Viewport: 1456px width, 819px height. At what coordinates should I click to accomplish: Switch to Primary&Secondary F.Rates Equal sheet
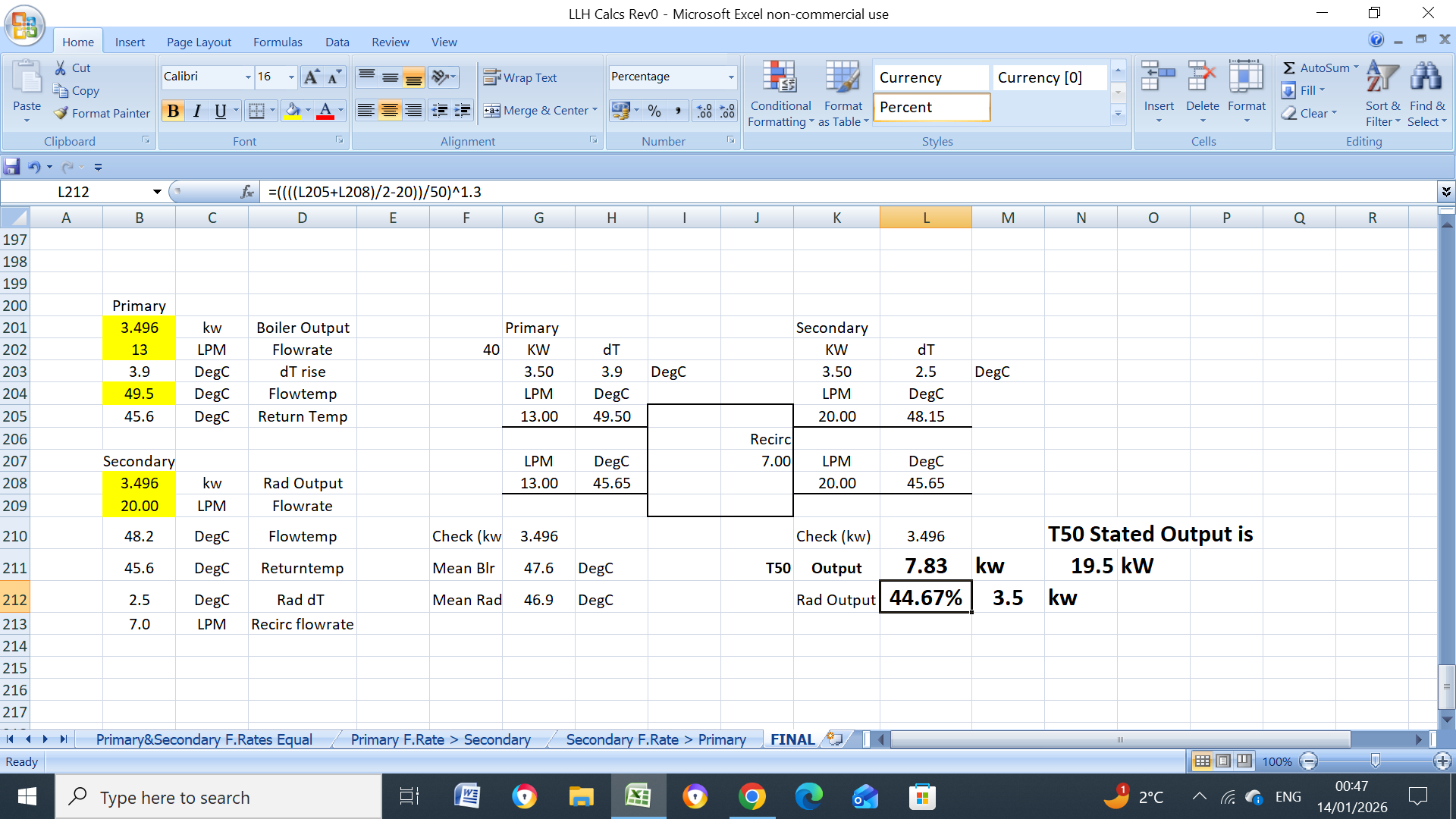(x=203, y=739)
